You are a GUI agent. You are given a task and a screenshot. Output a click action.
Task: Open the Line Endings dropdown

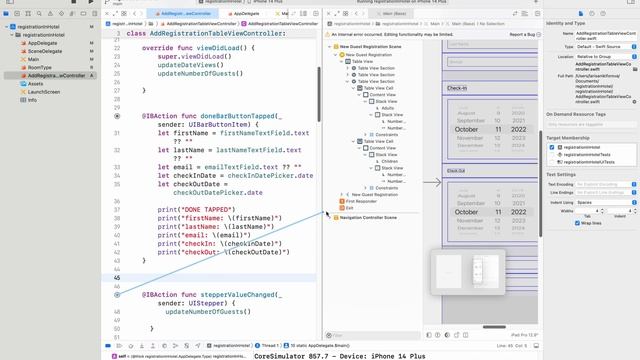coord(606,192)
